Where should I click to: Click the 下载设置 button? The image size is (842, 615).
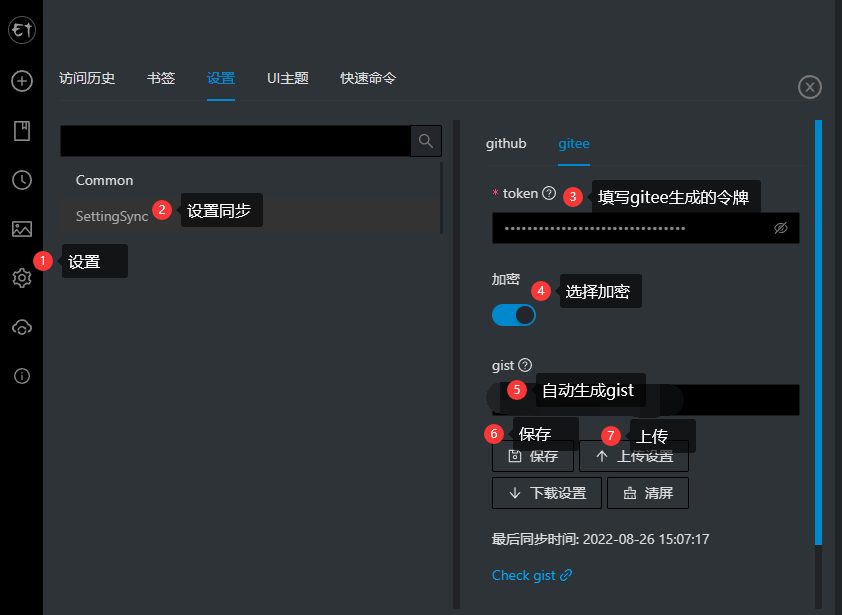point(547,493)
